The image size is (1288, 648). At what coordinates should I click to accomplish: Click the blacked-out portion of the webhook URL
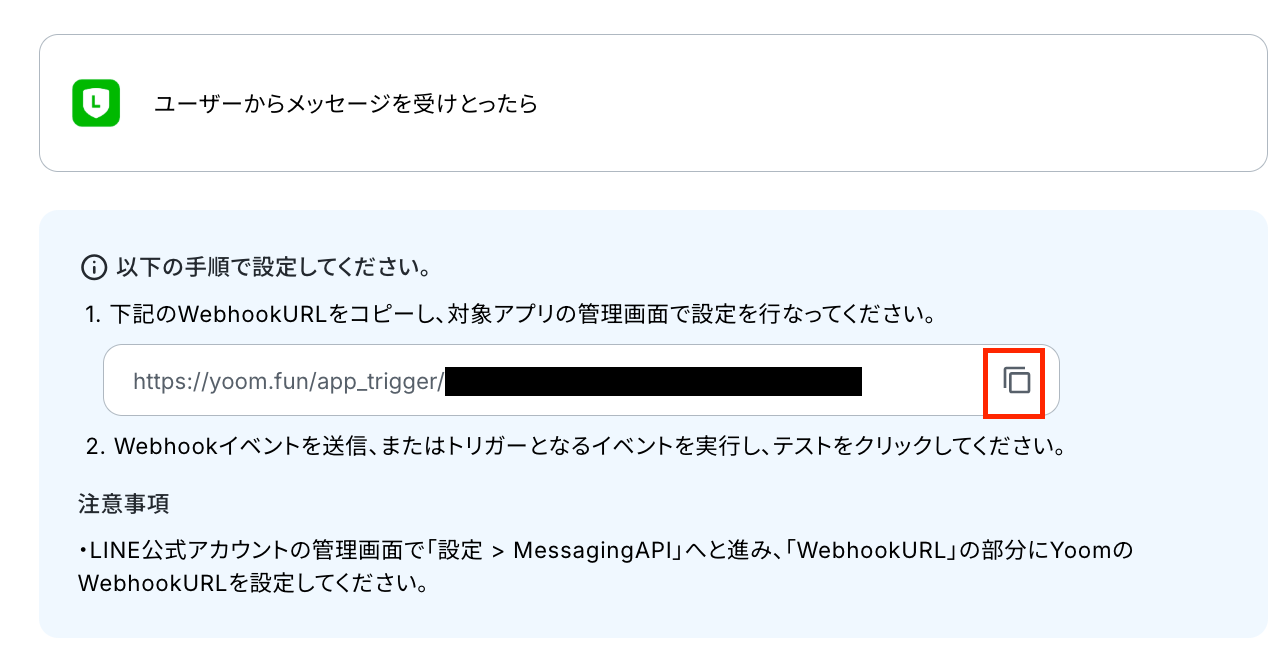click(653, 381)
